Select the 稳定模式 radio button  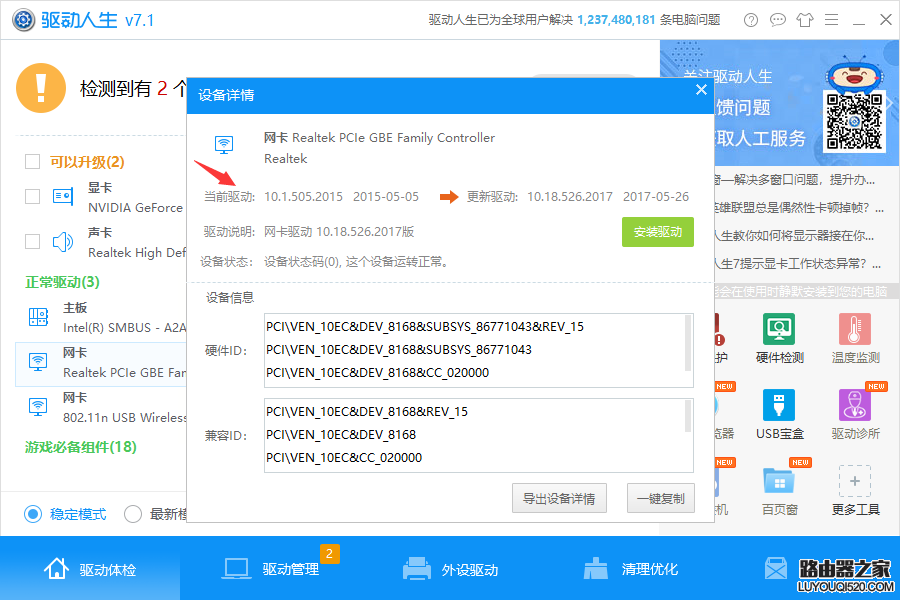tap(33, 514)
